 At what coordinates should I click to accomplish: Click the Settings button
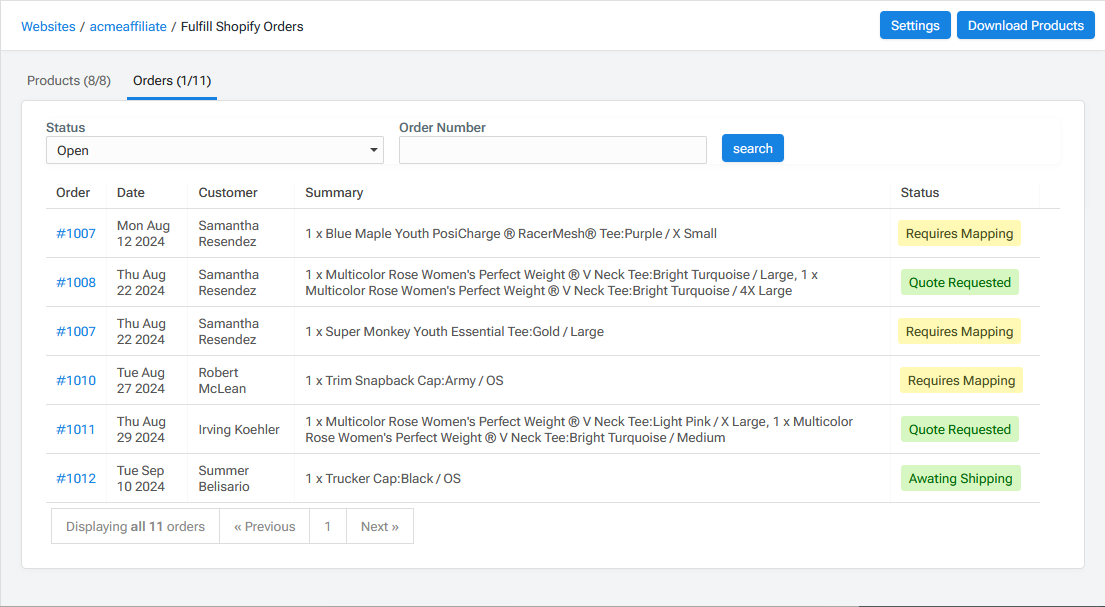point(914,26)
